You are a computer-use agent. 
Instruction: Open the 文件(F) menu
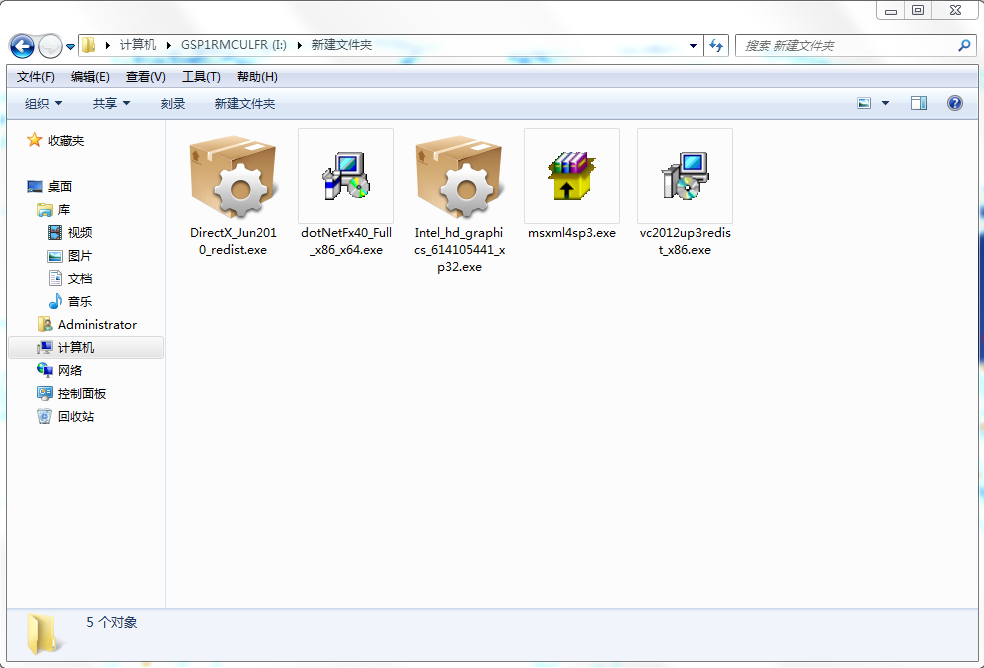36,77
